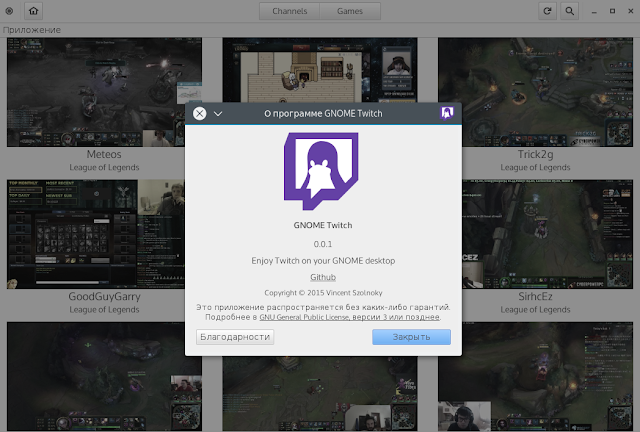Click League of Legends text under Trick2g
The image size is (640, 432).
point(536,167)
